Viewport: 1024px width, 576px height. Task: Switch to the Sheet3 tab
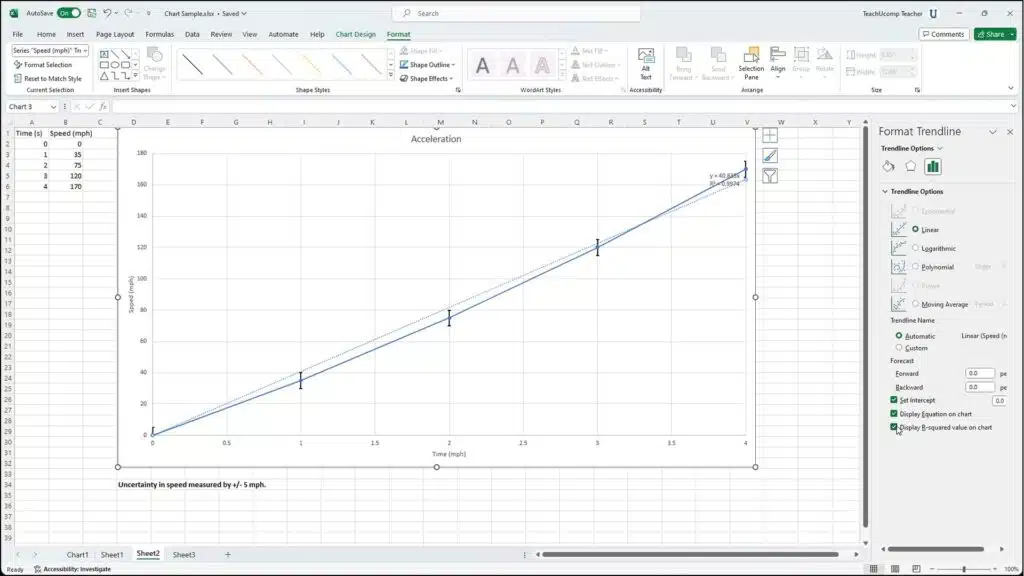click(184, 554)
